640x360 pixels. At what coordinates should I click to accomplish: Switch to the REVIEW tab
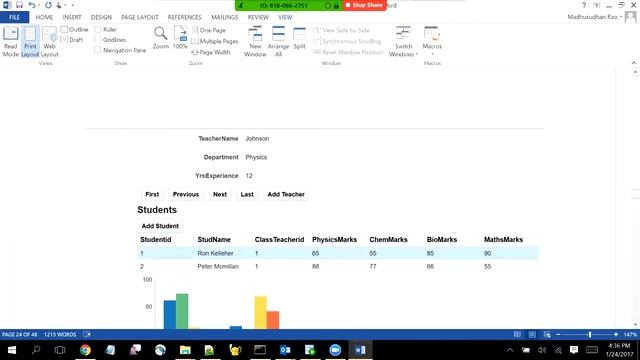pyautogui.click(x=258, y=17)
